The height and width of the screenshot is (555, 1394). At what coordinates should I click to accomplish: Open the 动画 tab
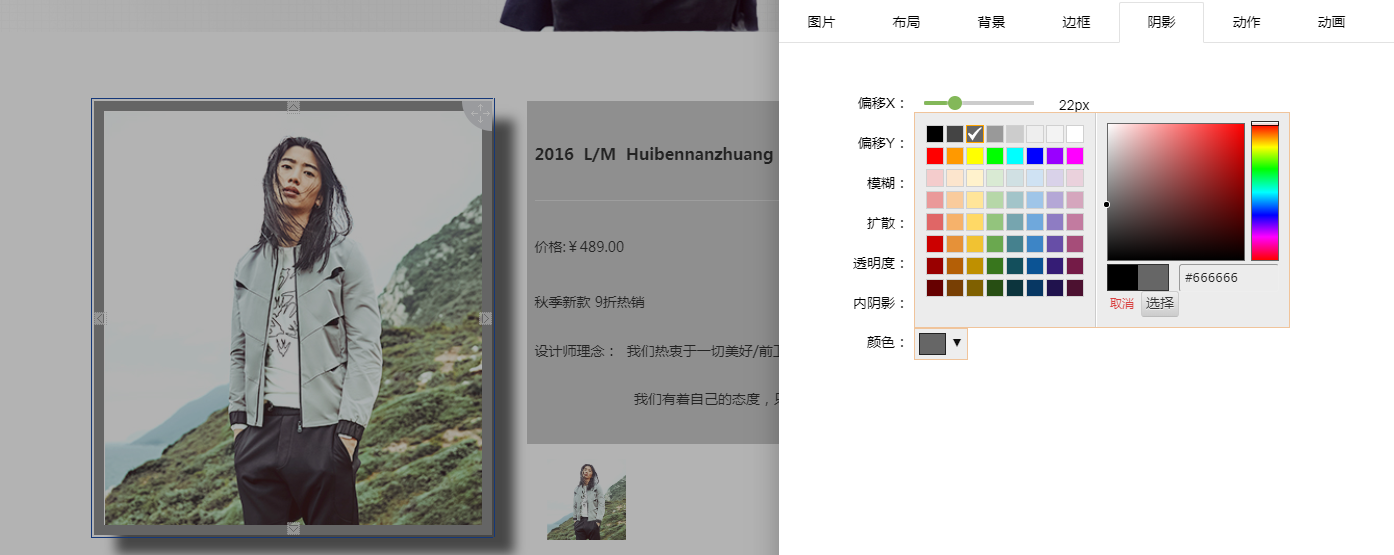coord(1331,22)
